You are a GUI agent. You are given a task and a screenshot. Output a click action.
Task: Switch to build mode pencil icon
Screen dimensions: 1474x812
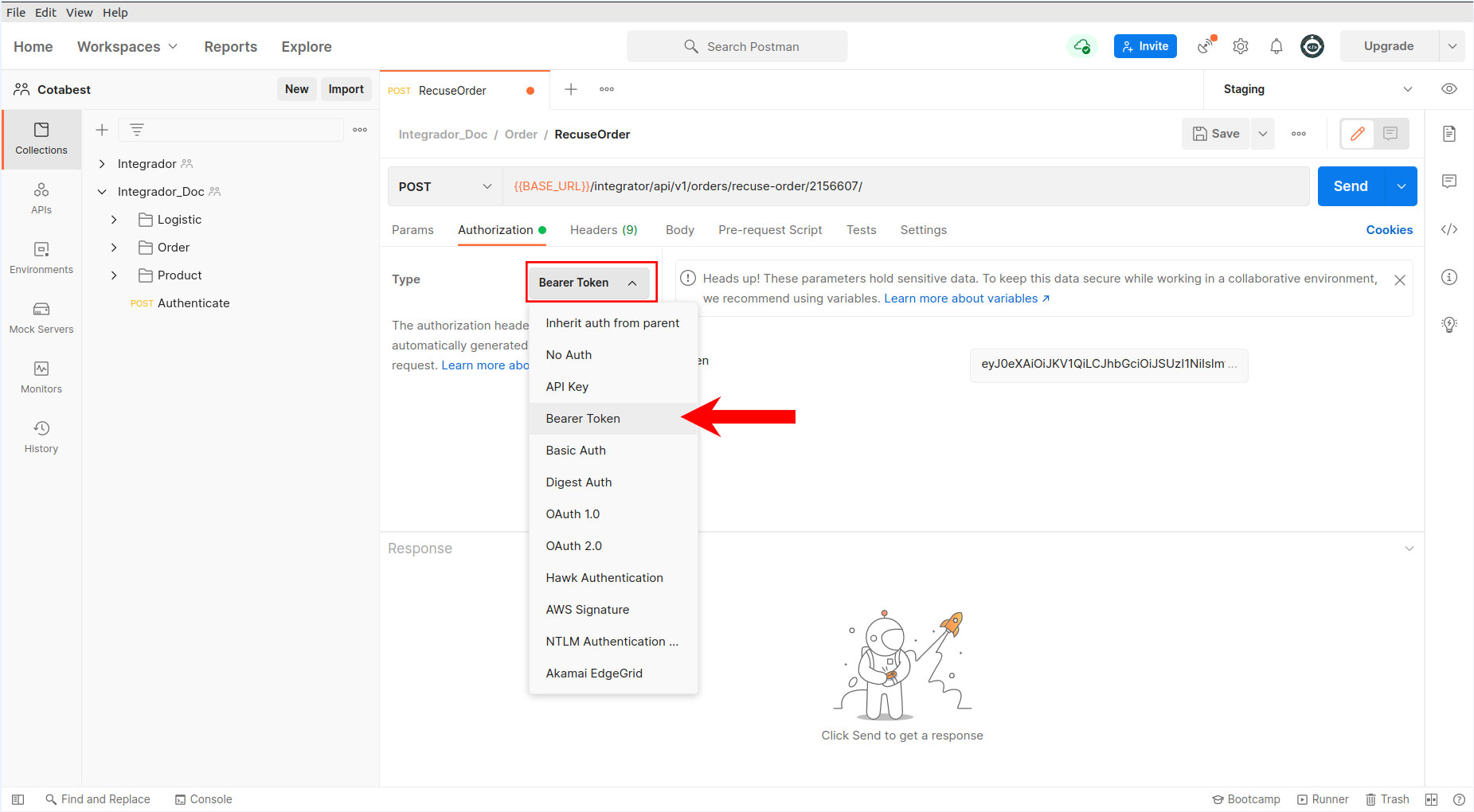click(x=1358, y=134)
